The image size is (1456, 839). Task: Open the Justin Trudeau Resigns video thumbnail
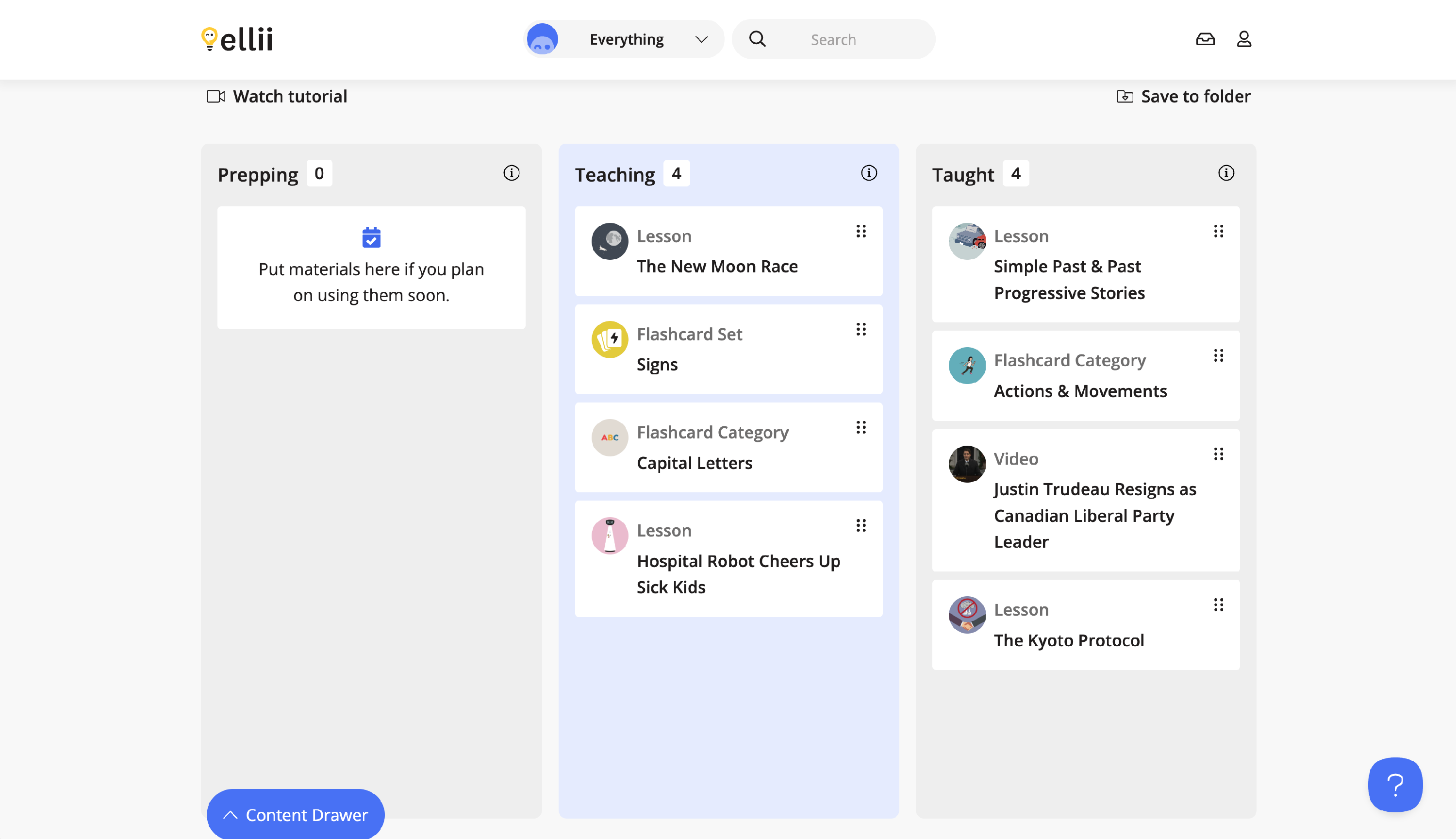(x=967, y=464)
